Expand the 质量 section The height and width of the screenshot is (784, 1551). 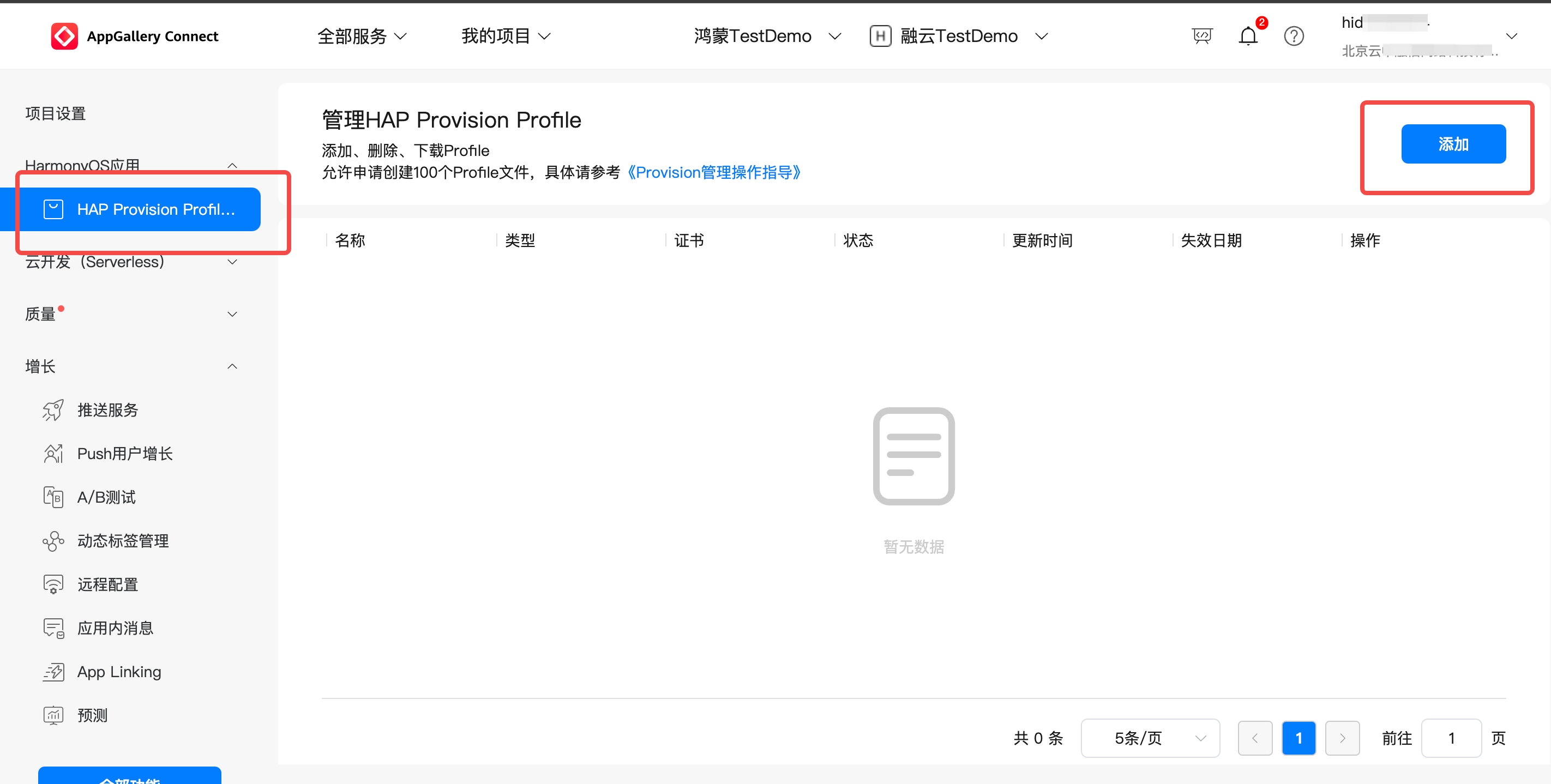[x=232, y=315]
